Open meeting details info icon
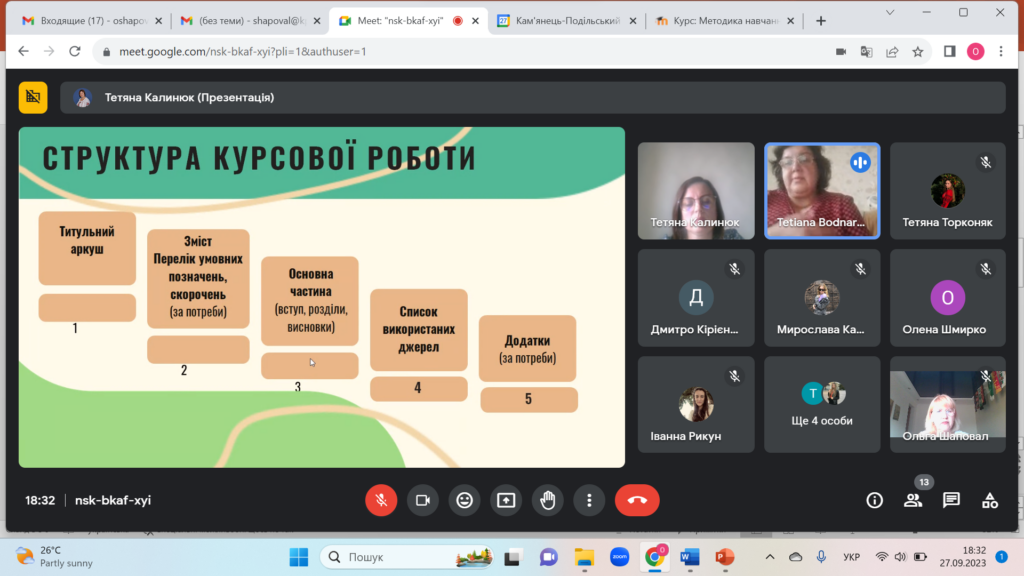Image resolution: width=1024 pixels, height=576 pixels. (875, 500)
